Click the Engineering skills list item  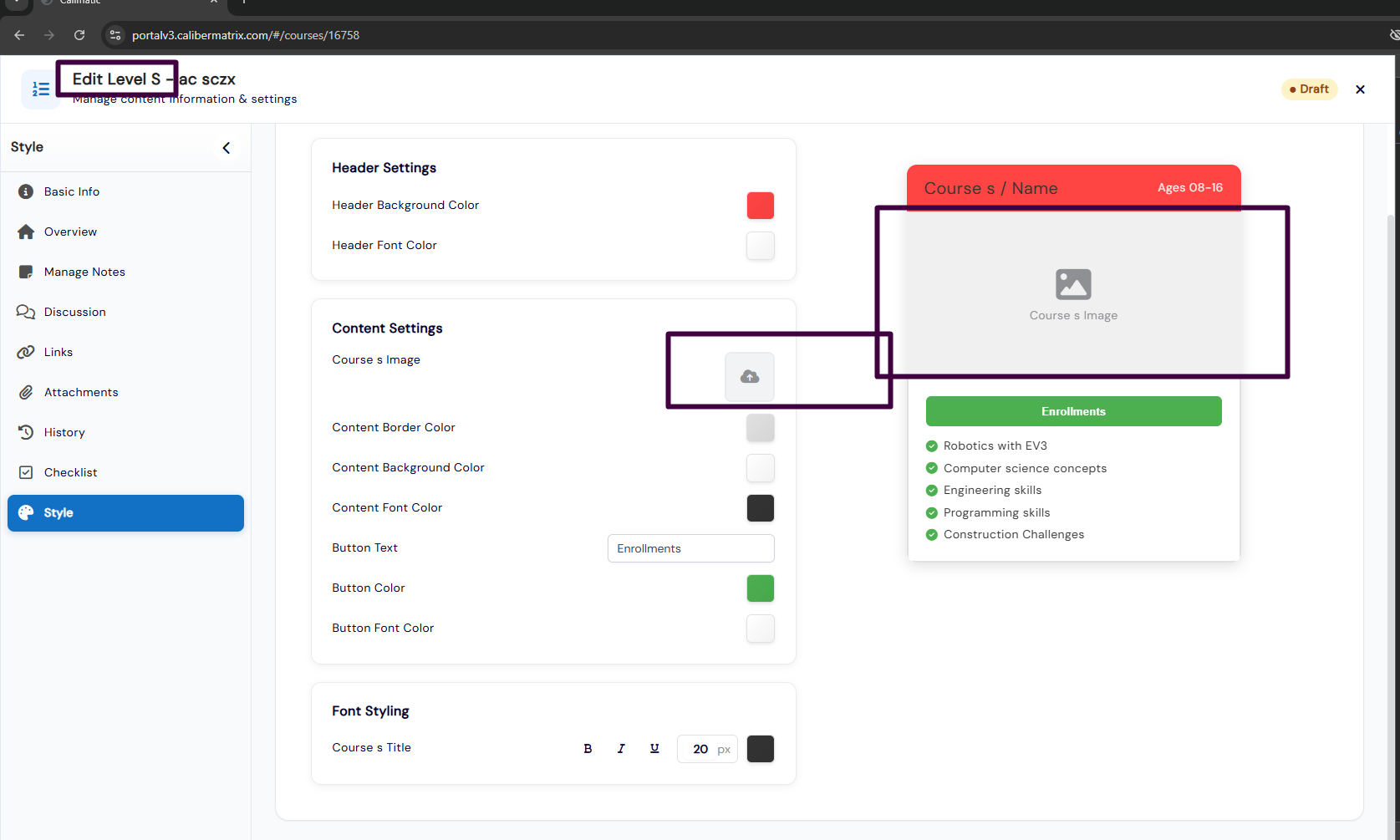point(993,490)
